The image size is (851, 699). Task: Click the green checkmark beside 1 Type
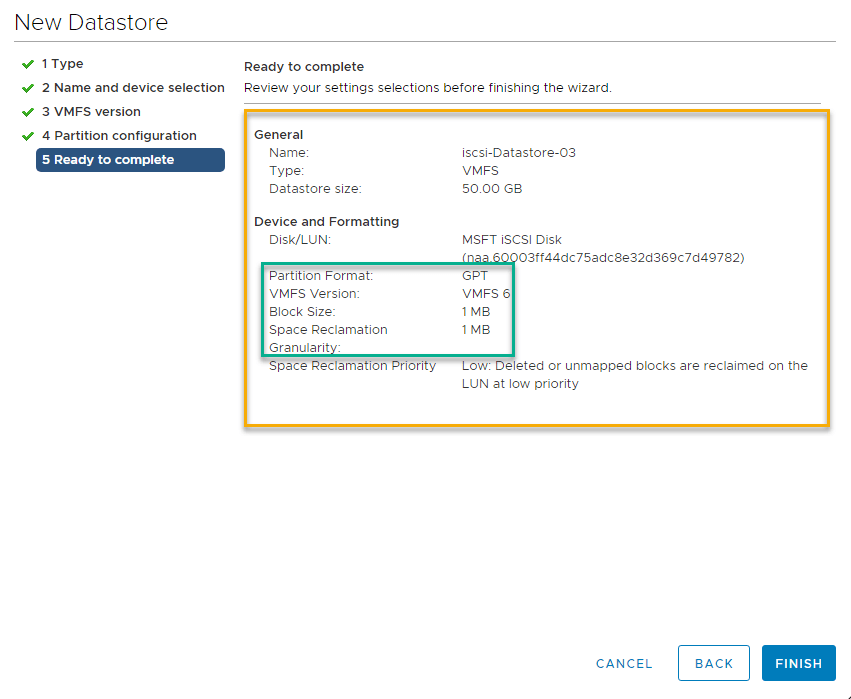pos(28,64)
